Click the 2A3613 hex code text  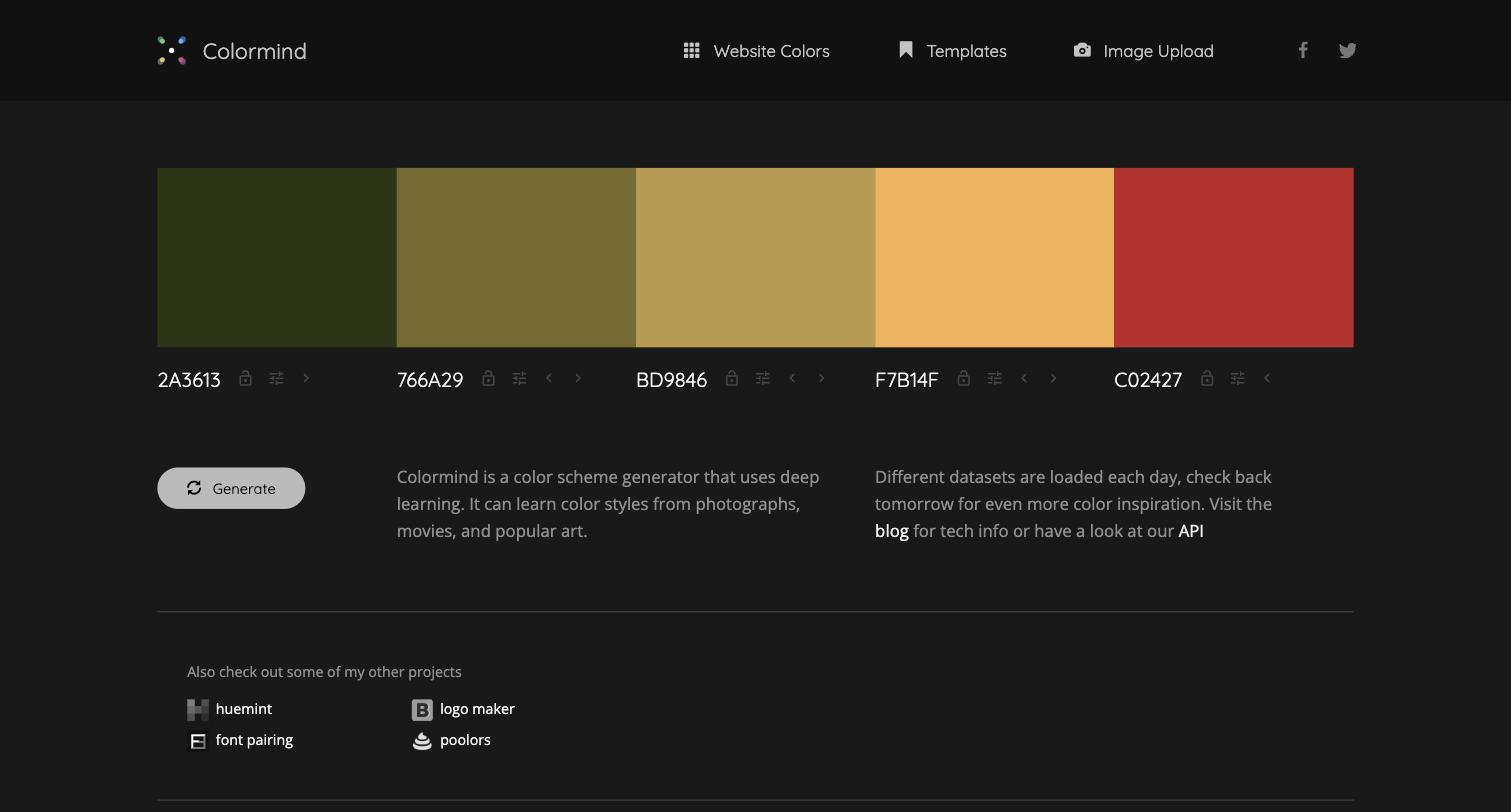[189, 380]
